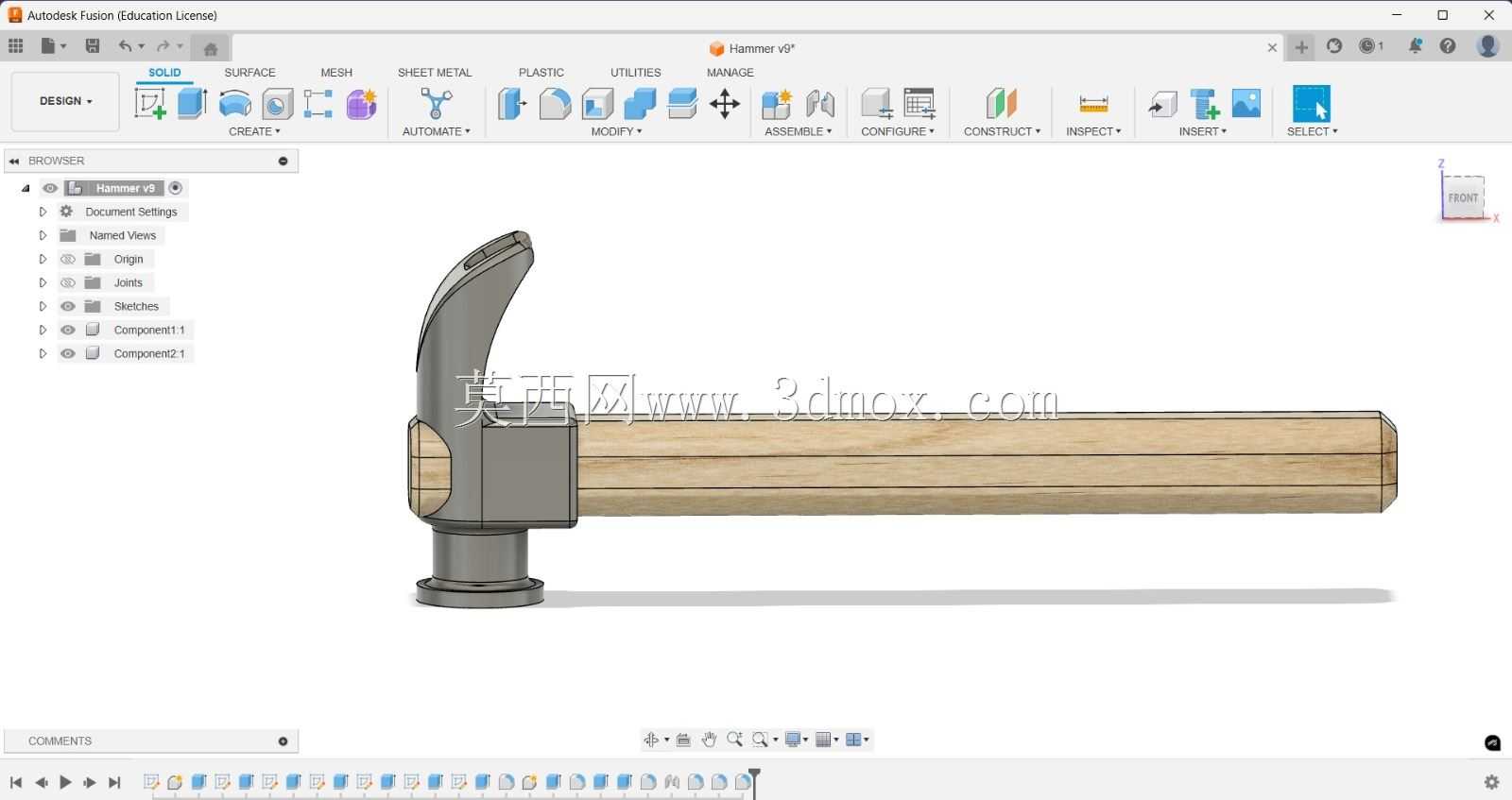Open the notifications bell
Image resolution: width=1512 pixels, height=800 pixels.
pos(1415,46)
